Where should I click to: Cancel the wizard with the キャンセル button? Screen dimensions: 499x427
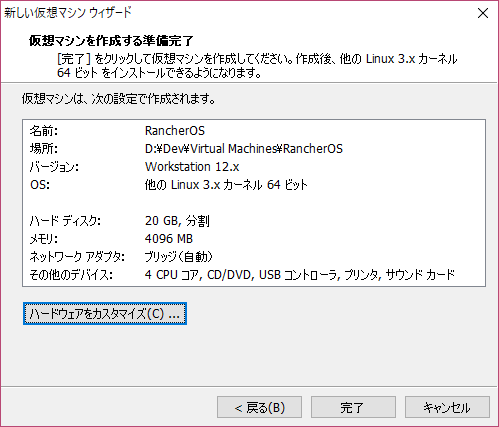pyautogui.click(x=447, y=407)
